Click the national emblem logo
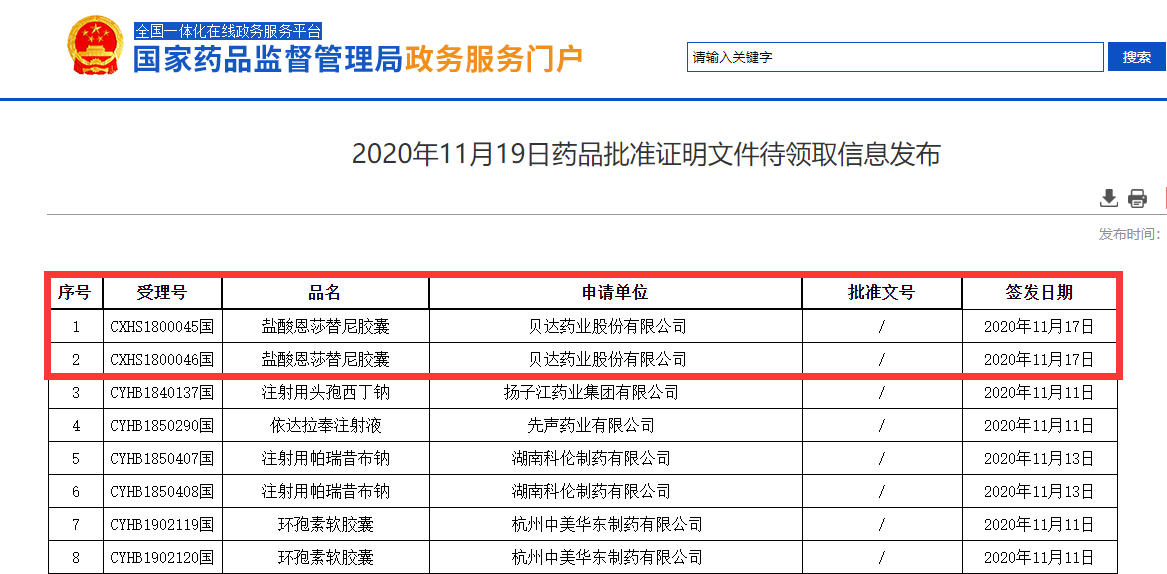 98,45
